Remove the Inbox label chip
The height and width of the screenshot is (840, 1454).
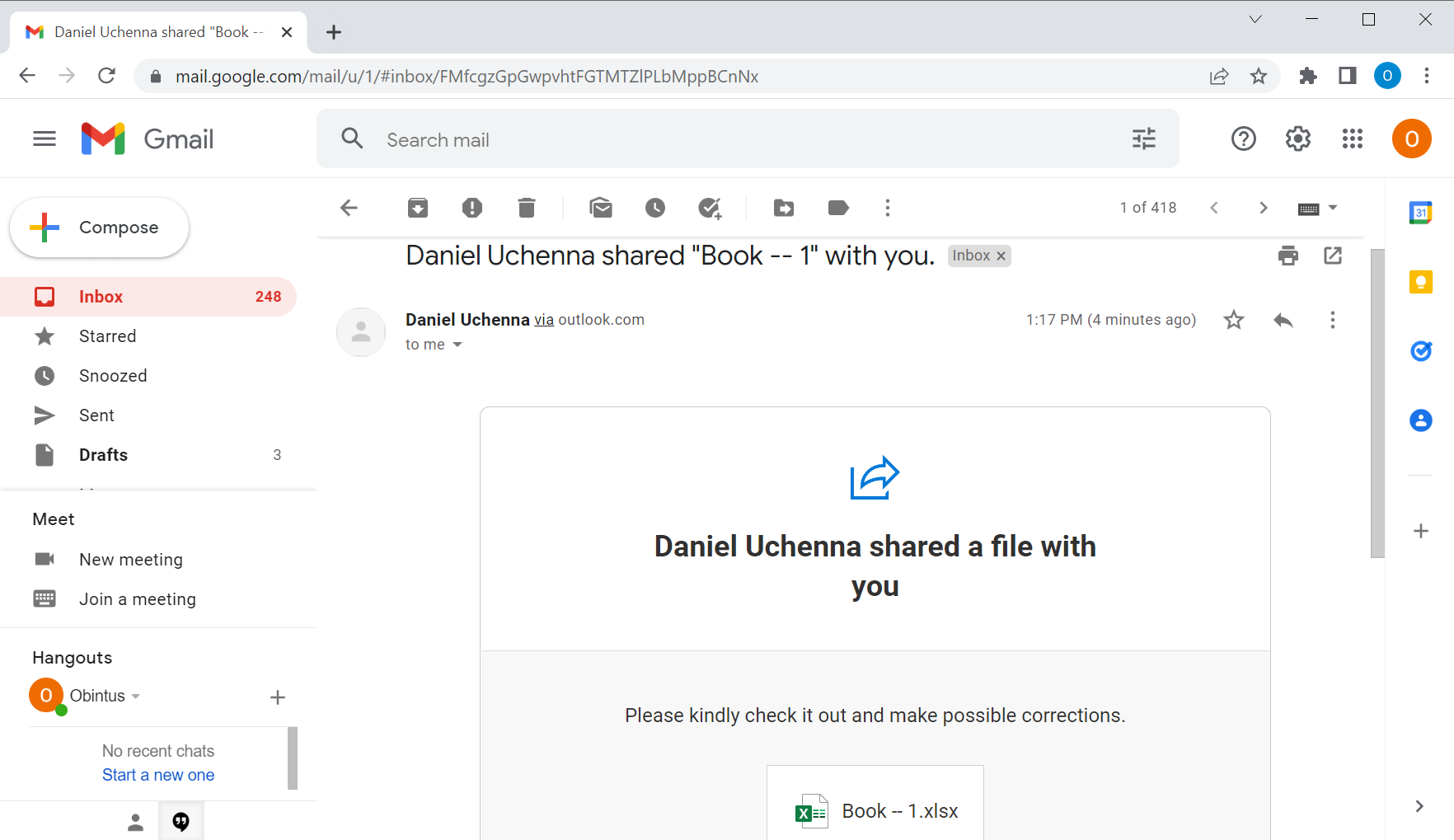(1001, 256)
